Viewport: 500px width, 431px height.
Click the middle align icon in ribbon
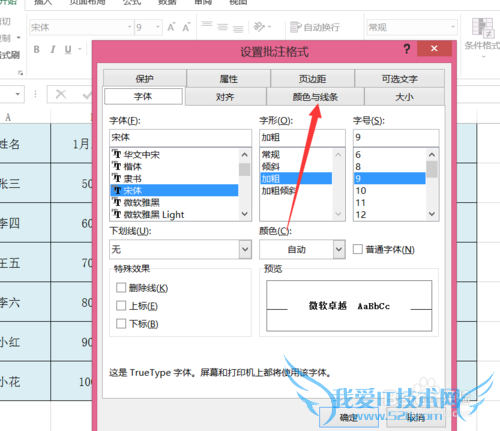(x=222, y=27)
